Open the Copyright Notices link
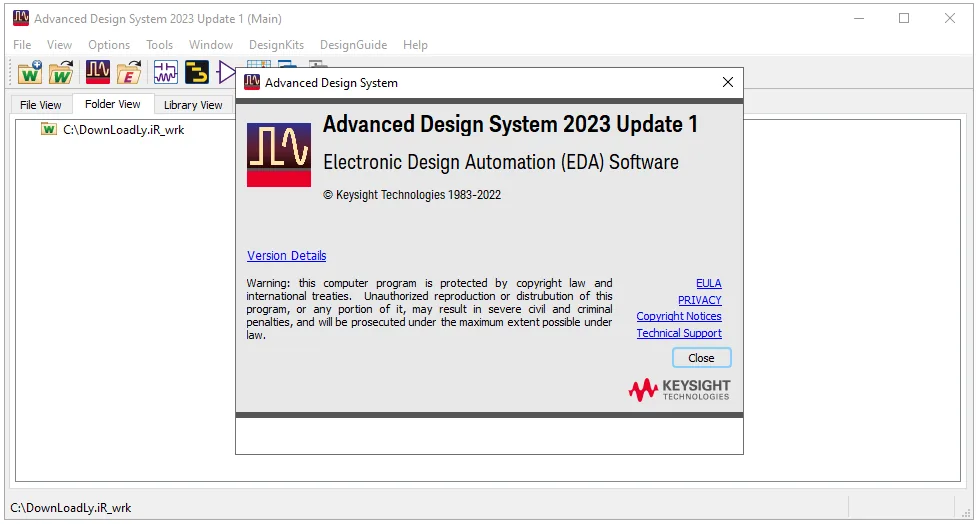The width and height of the screenshot is (976, 524). coord(678,316)
